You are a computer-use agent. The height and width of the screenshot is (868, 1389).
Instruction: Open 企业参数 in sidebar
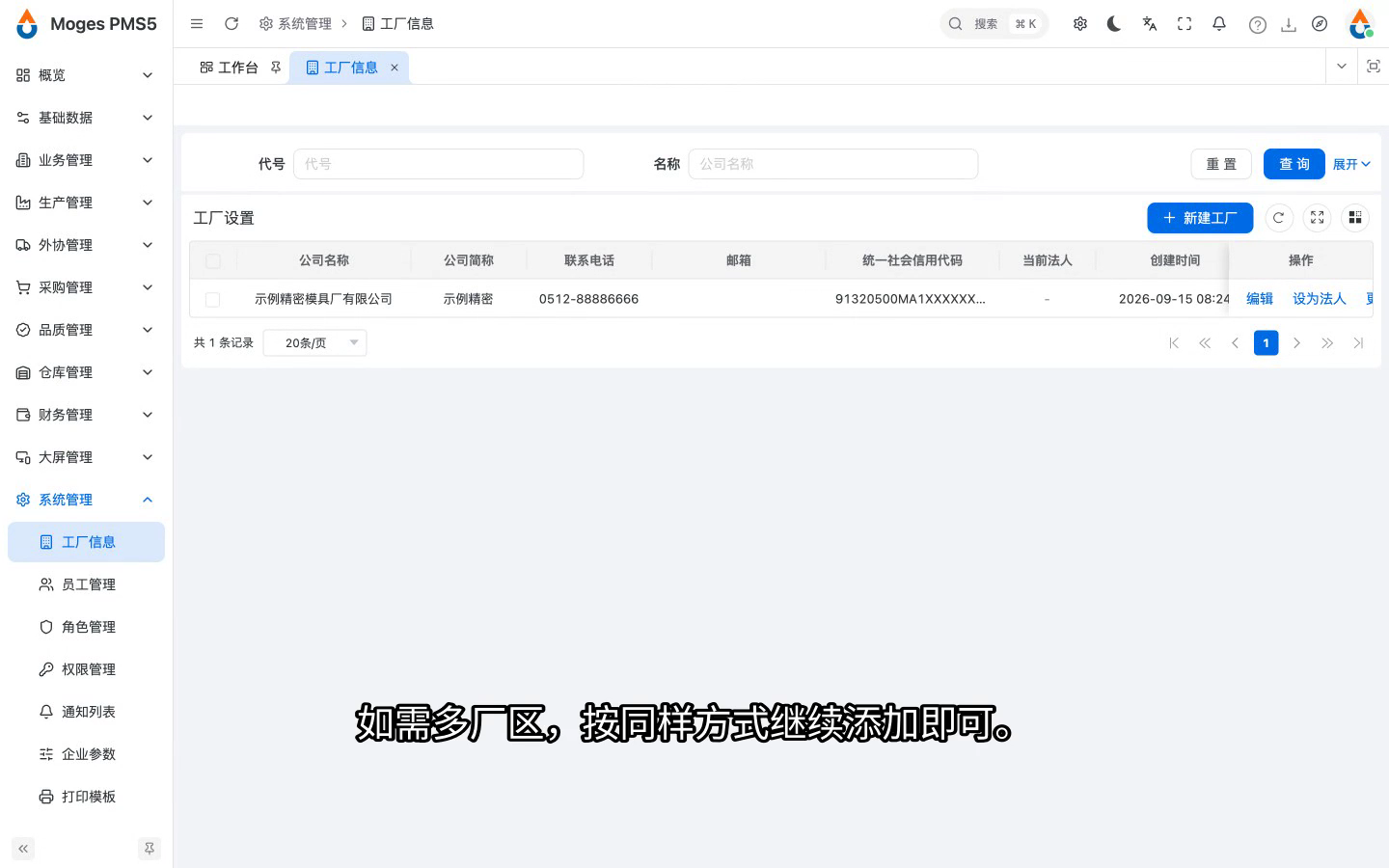(x=86, y=754)
